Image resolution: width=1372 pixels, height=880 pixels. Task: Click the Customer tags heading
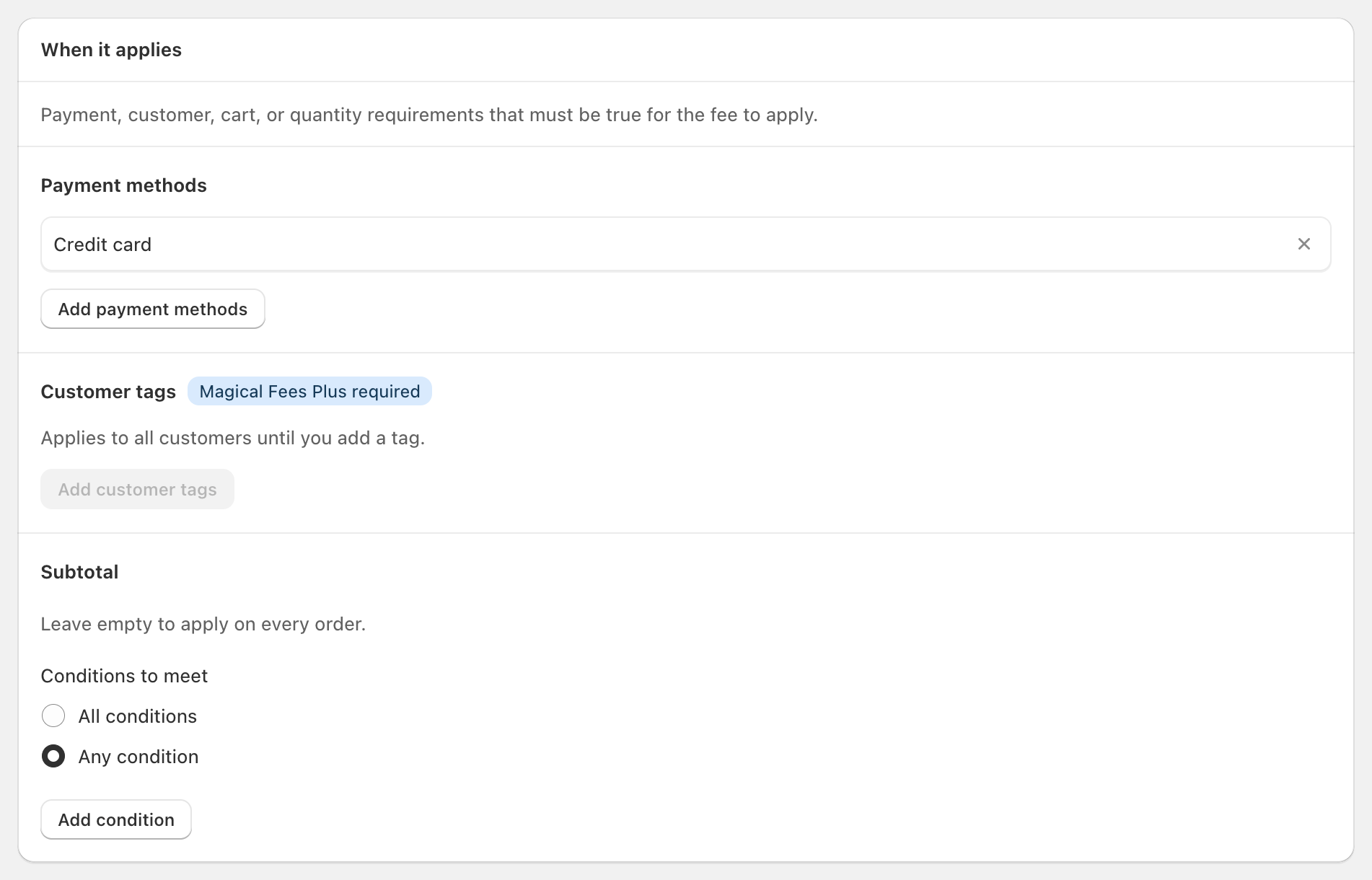(x=108, y=392)
